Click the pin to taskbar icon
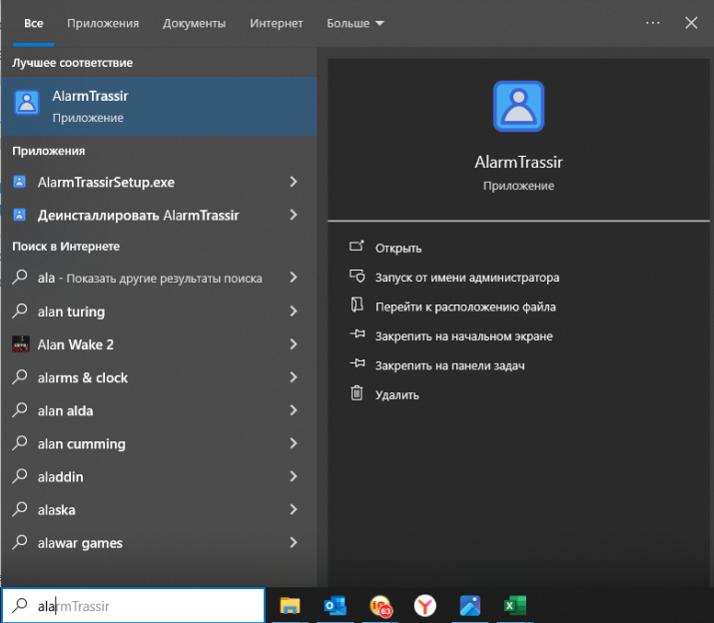Viewport: 714px width, 623px height. [x=357, y=363]
